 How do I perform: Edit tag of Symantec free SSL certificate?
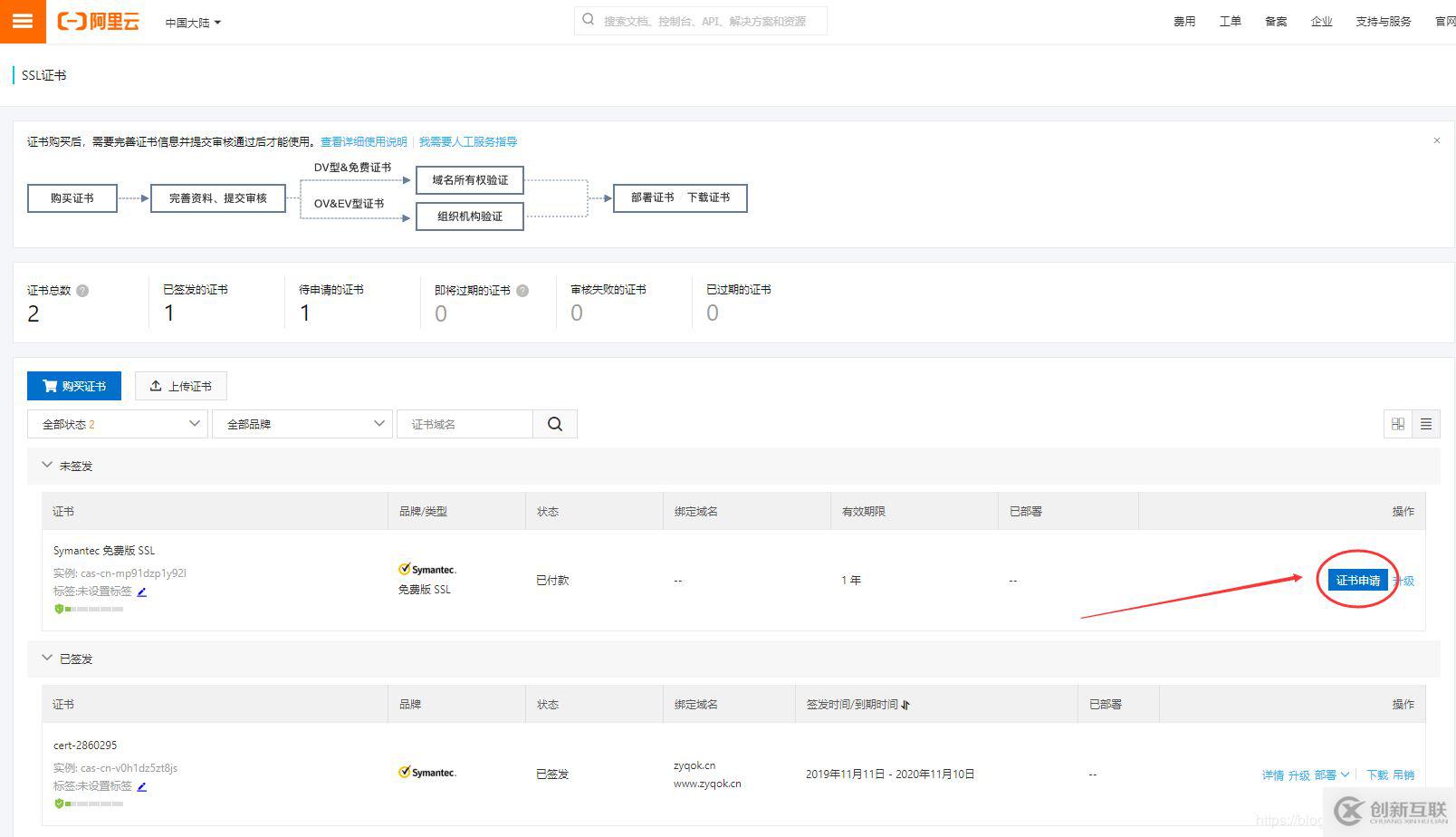141,592
